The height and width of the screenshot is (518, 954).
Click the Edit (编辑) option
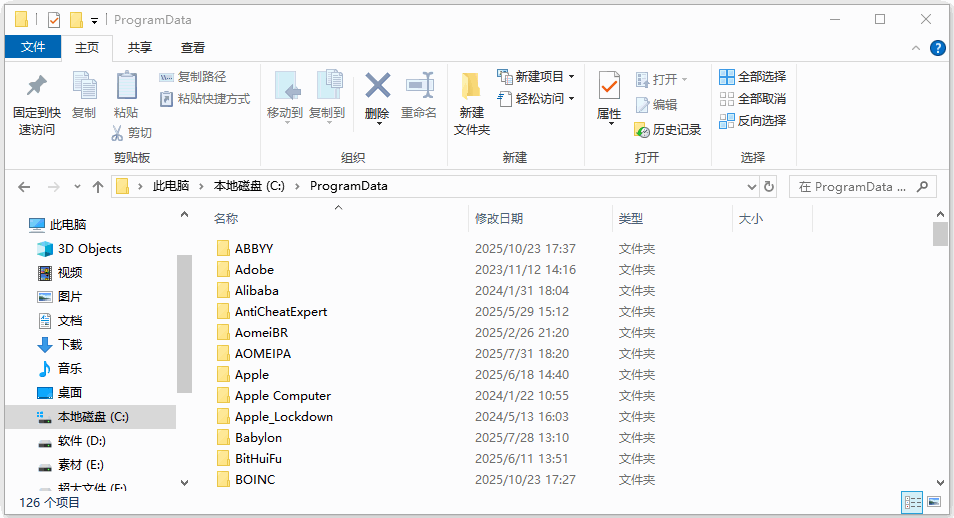pyautogui.click(x=656, y=105)
